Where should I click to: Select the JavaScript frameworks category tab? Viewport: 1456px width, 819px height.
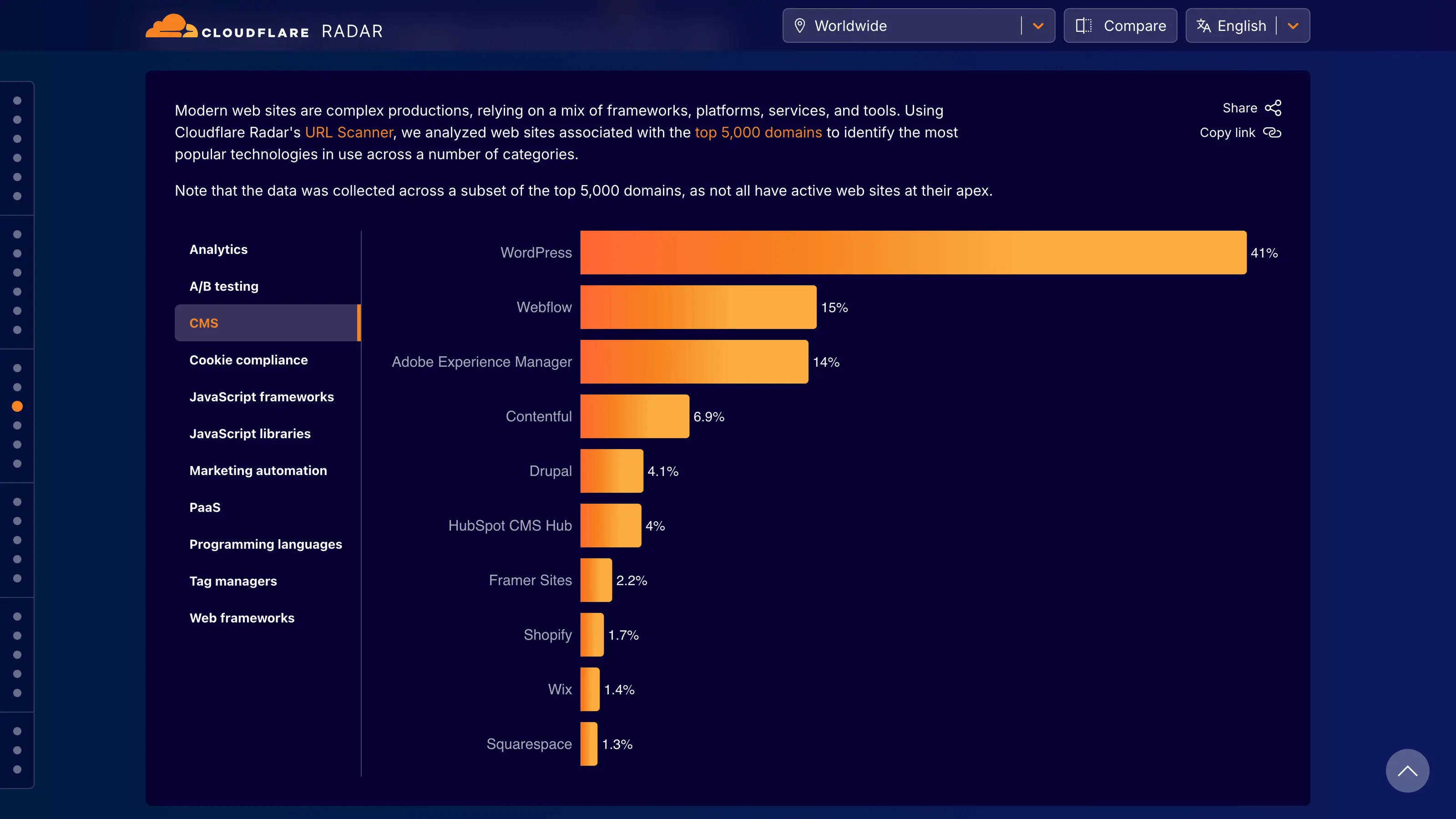coord(268,397)
